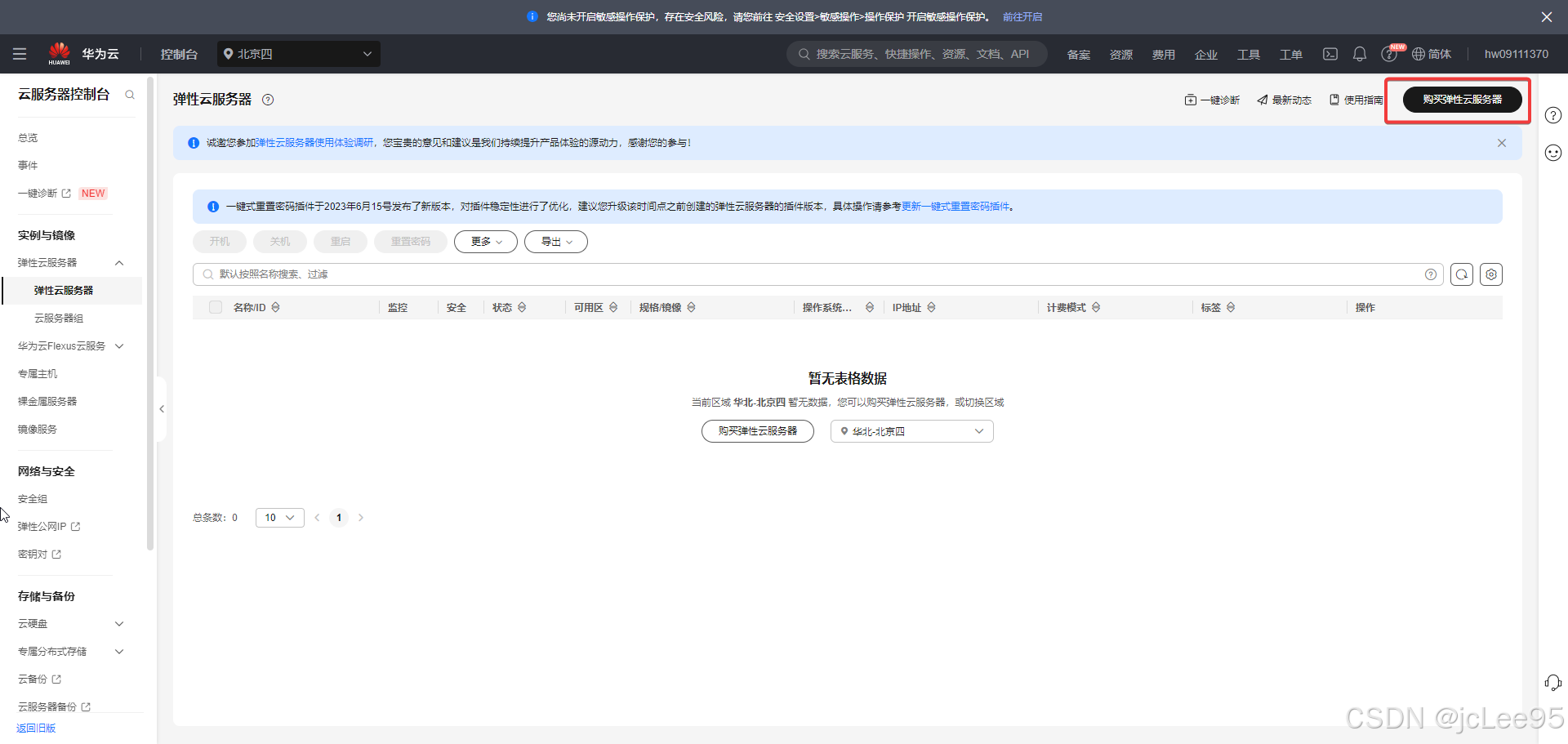Screen dimensions: 1568x744
Task: Sort by 标签 column
Action: (x=1231, y=307)
